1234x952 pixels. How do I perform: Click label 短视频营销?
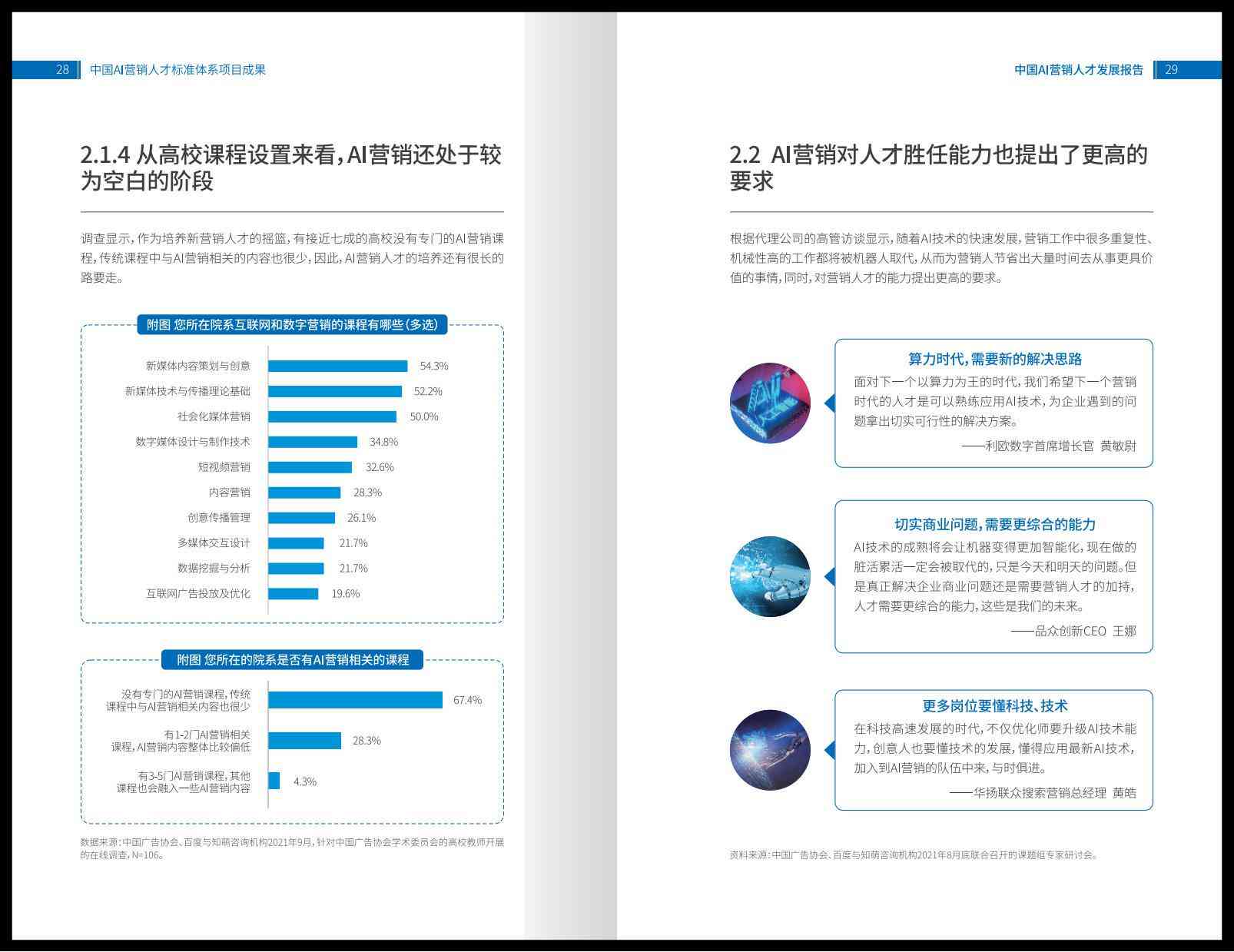point(224,467)
